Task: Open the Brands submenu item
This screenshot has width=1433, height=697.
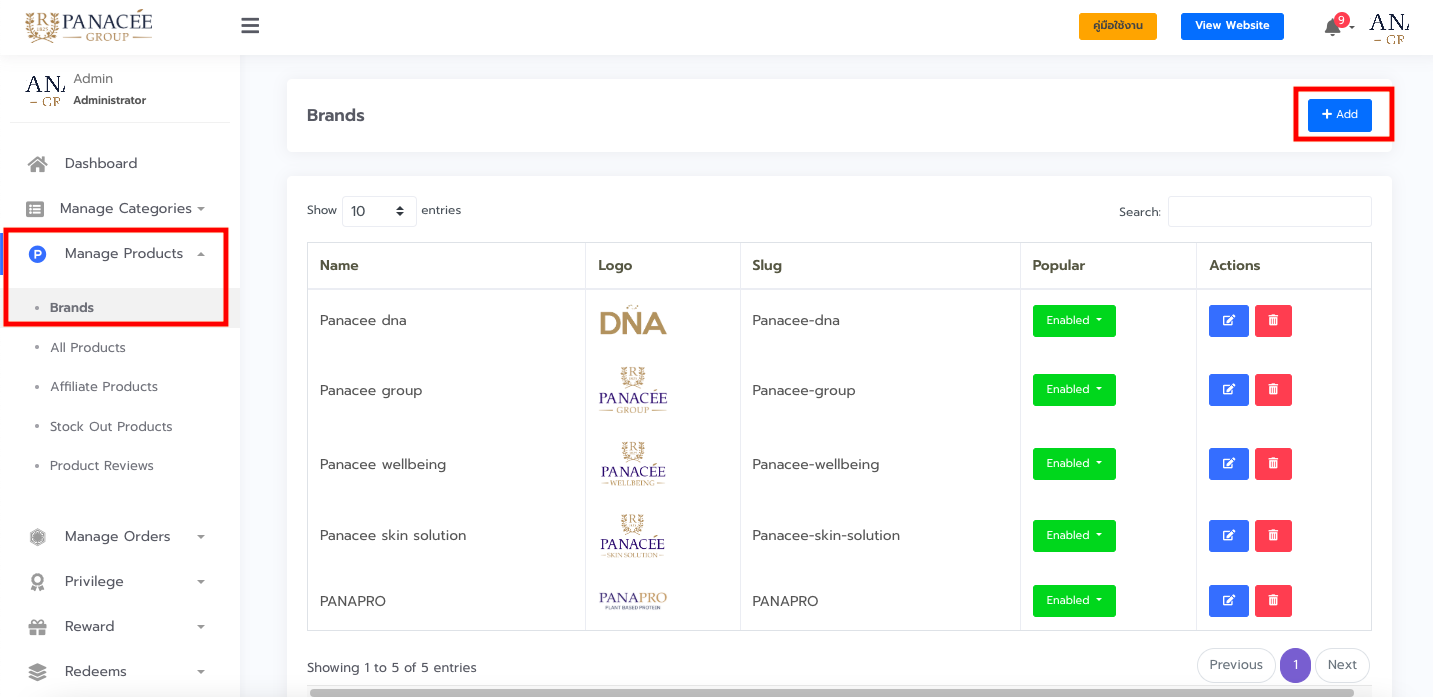Action: tap(72, 308)
